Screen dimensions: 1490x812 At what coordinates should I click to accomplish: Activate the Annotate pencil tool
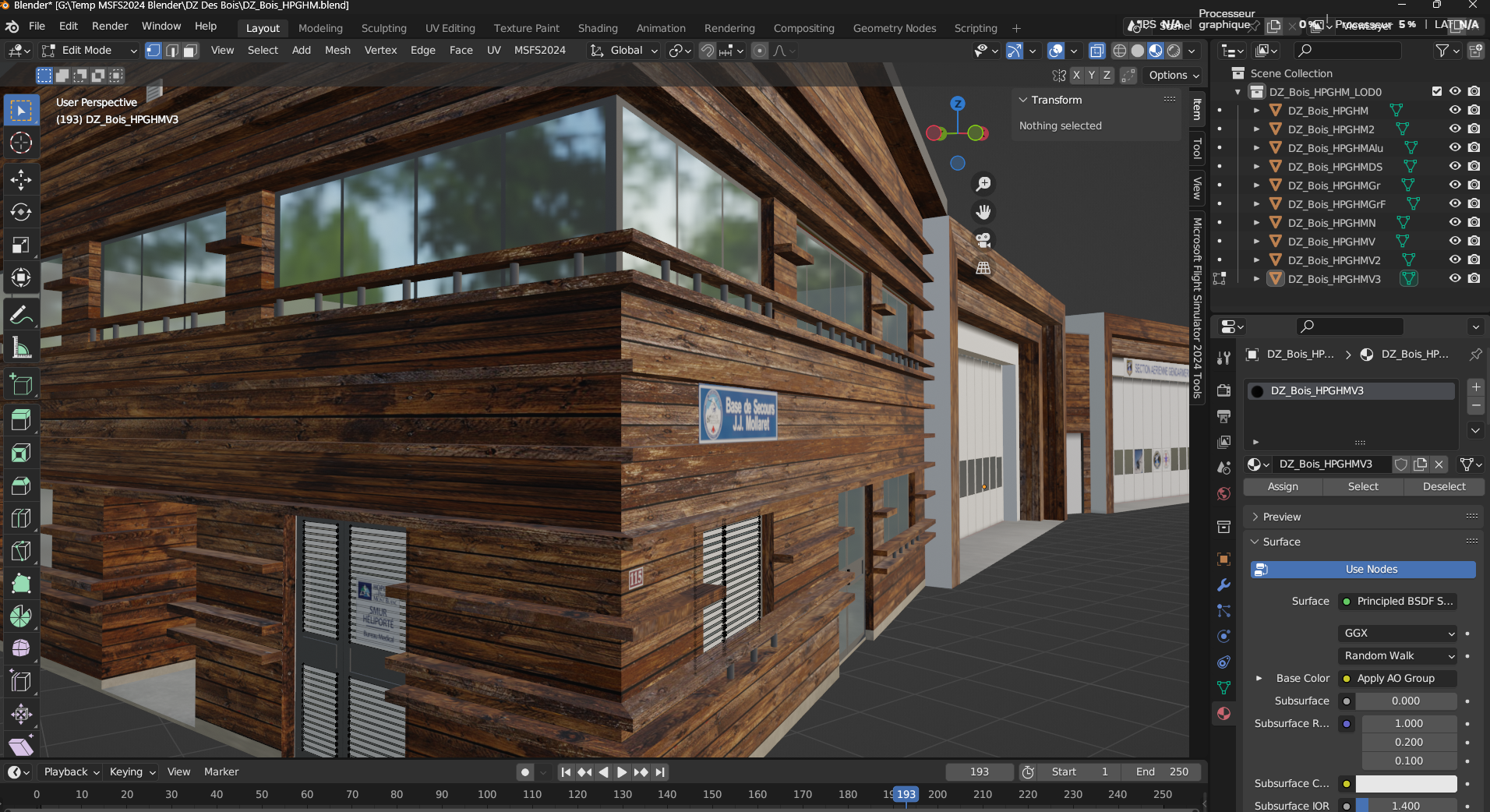[x=21, y=316]
